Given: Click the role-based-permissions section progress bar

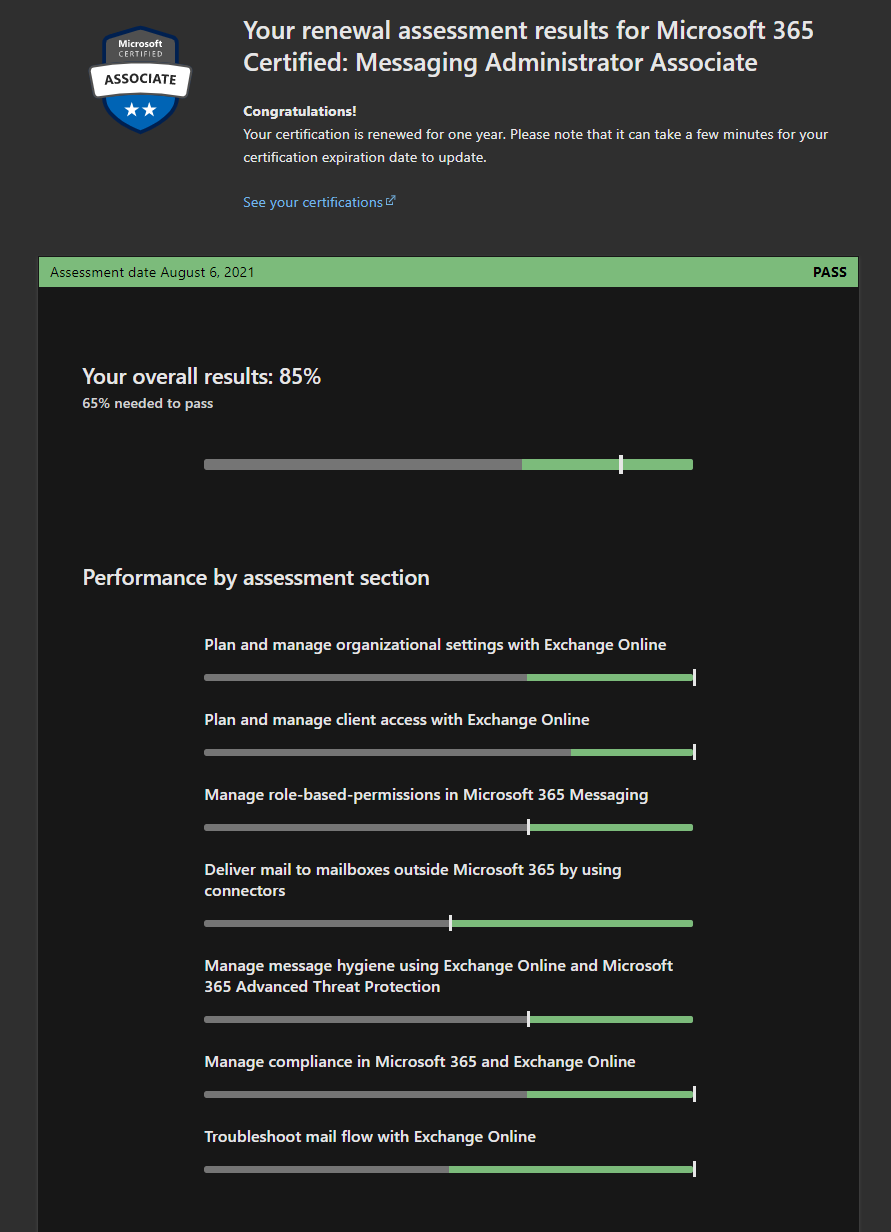Looking at the screenshot, I should tap(448, 827).
